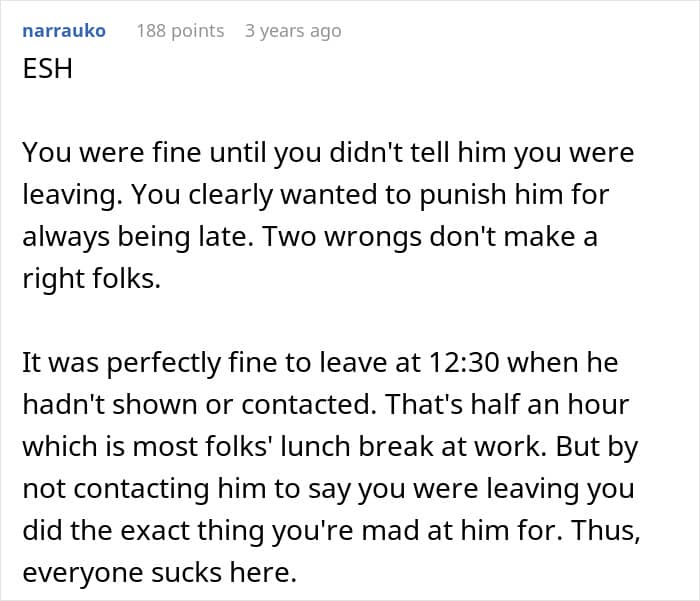
Task: Click the word "Thus," in the comment
Action: [606, 530]
